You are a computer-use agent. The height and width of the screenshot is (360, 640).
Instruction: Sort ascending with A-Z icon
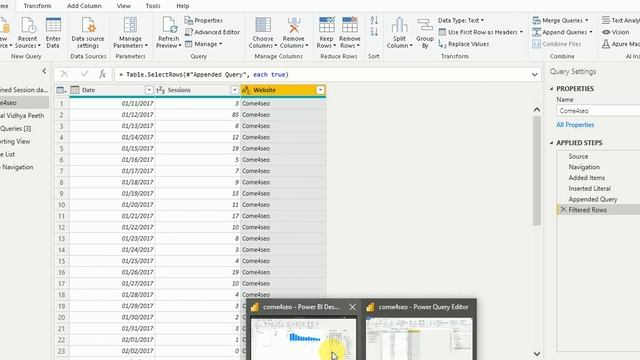(374, 20)
